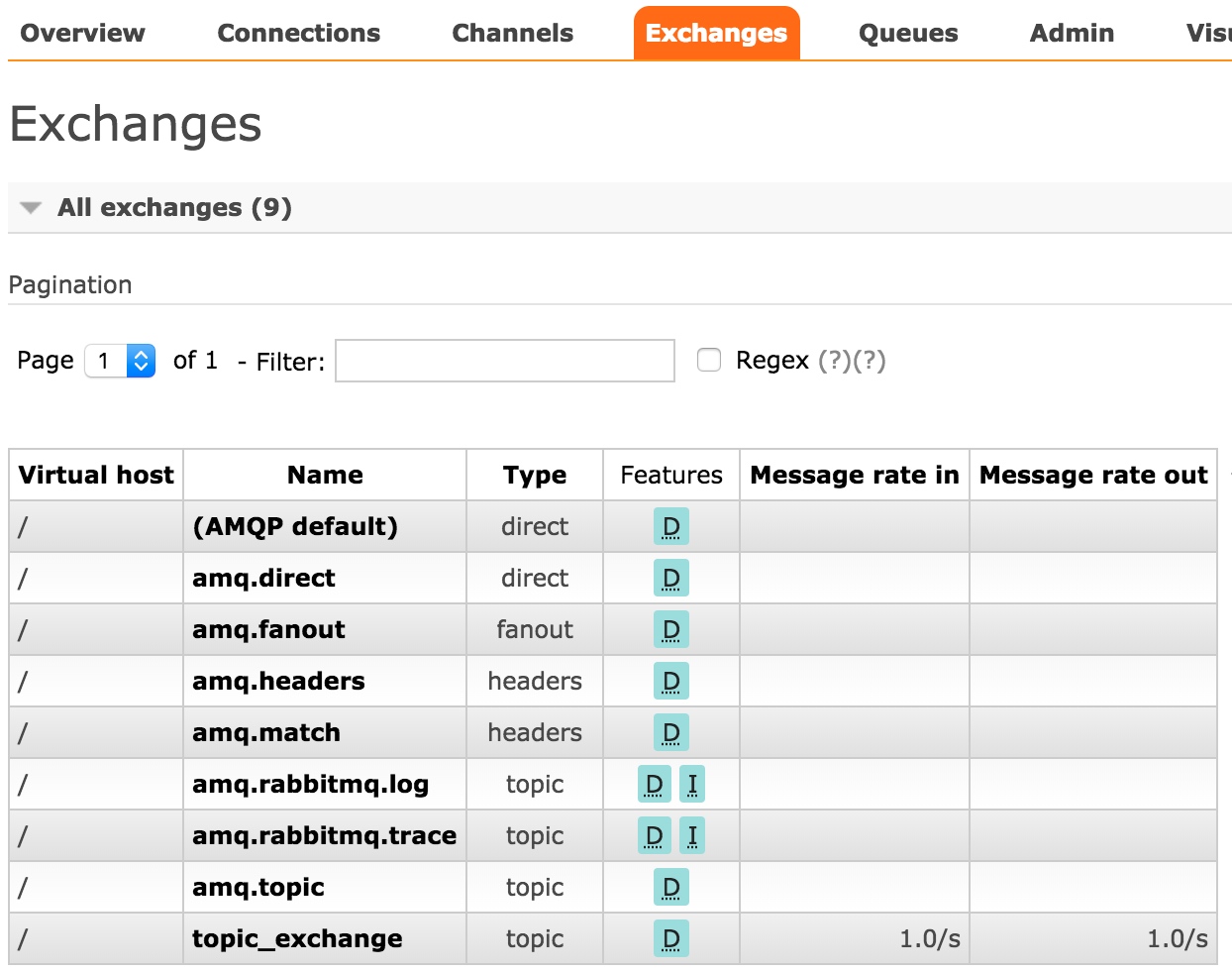The image size is (1232, 973).
Task: Click the D feature badge for amq.topic
Action: point(670,887)
